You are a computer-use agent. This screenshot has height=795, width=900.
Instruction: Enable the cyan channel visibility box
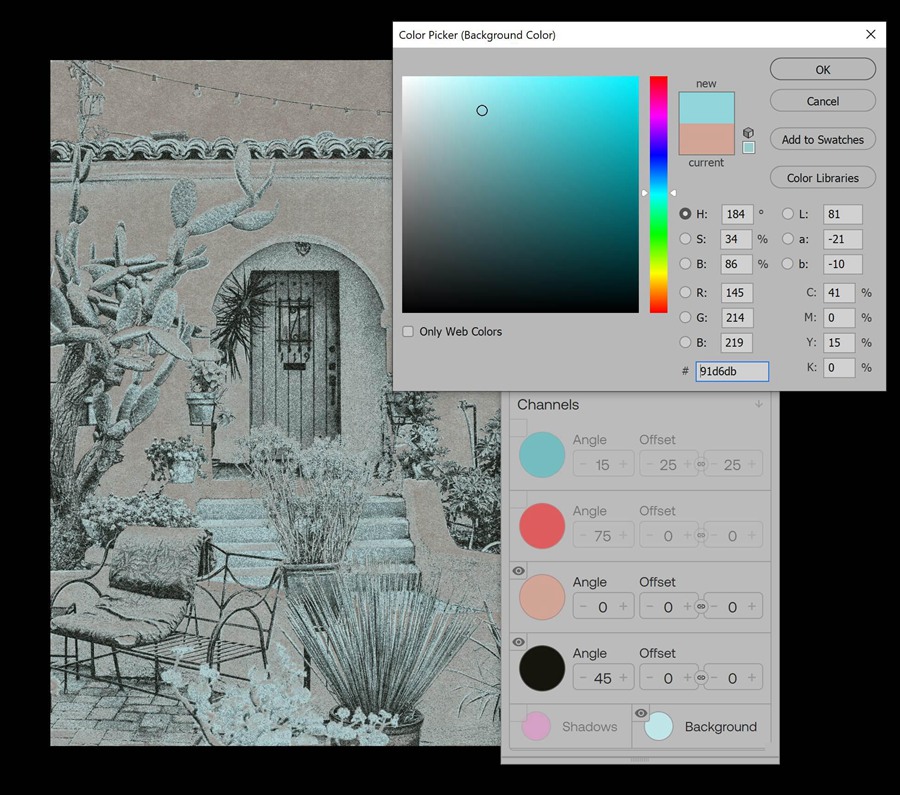point(519,428)
